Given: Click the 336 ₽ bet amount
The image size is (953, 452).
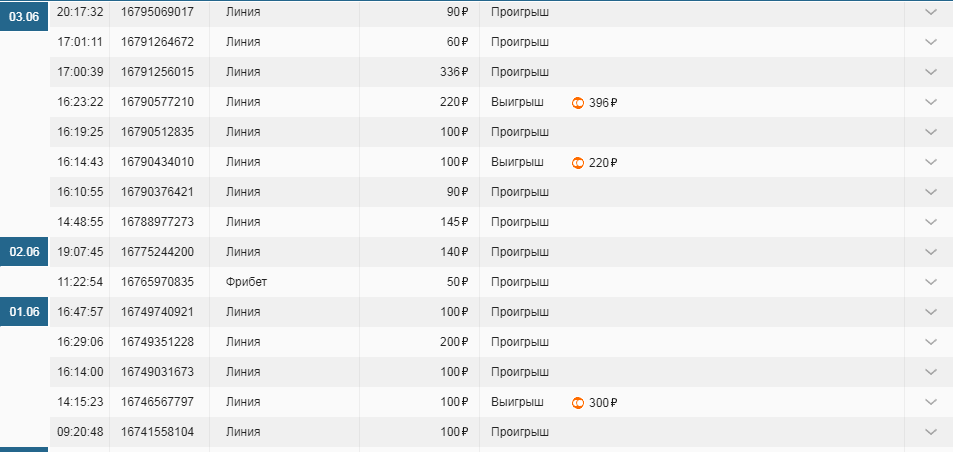Looking at the screenshot, I should point(453,72).
